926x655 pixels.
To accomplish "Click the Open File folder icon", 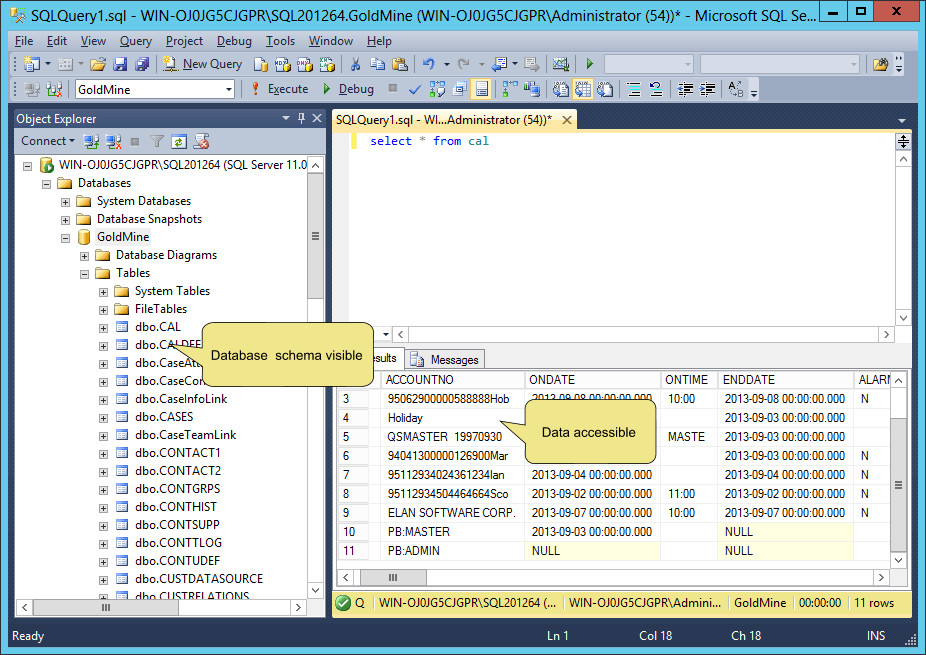I will 98,64.
